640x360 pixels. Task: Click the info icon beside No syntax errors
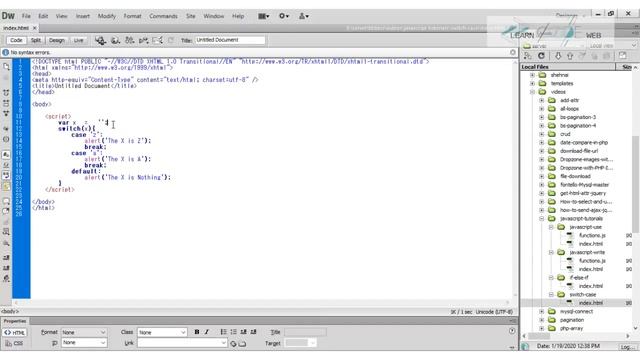pos(5,52)
